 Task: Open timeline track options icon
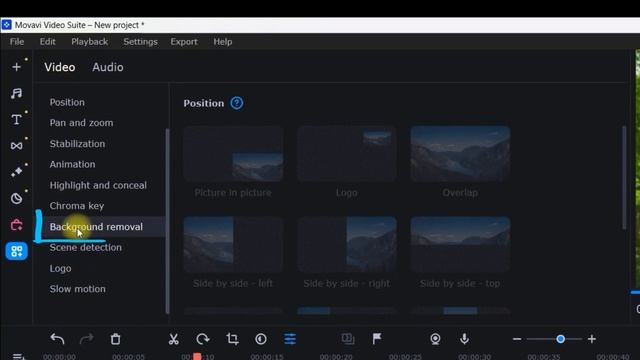[18, 356]
